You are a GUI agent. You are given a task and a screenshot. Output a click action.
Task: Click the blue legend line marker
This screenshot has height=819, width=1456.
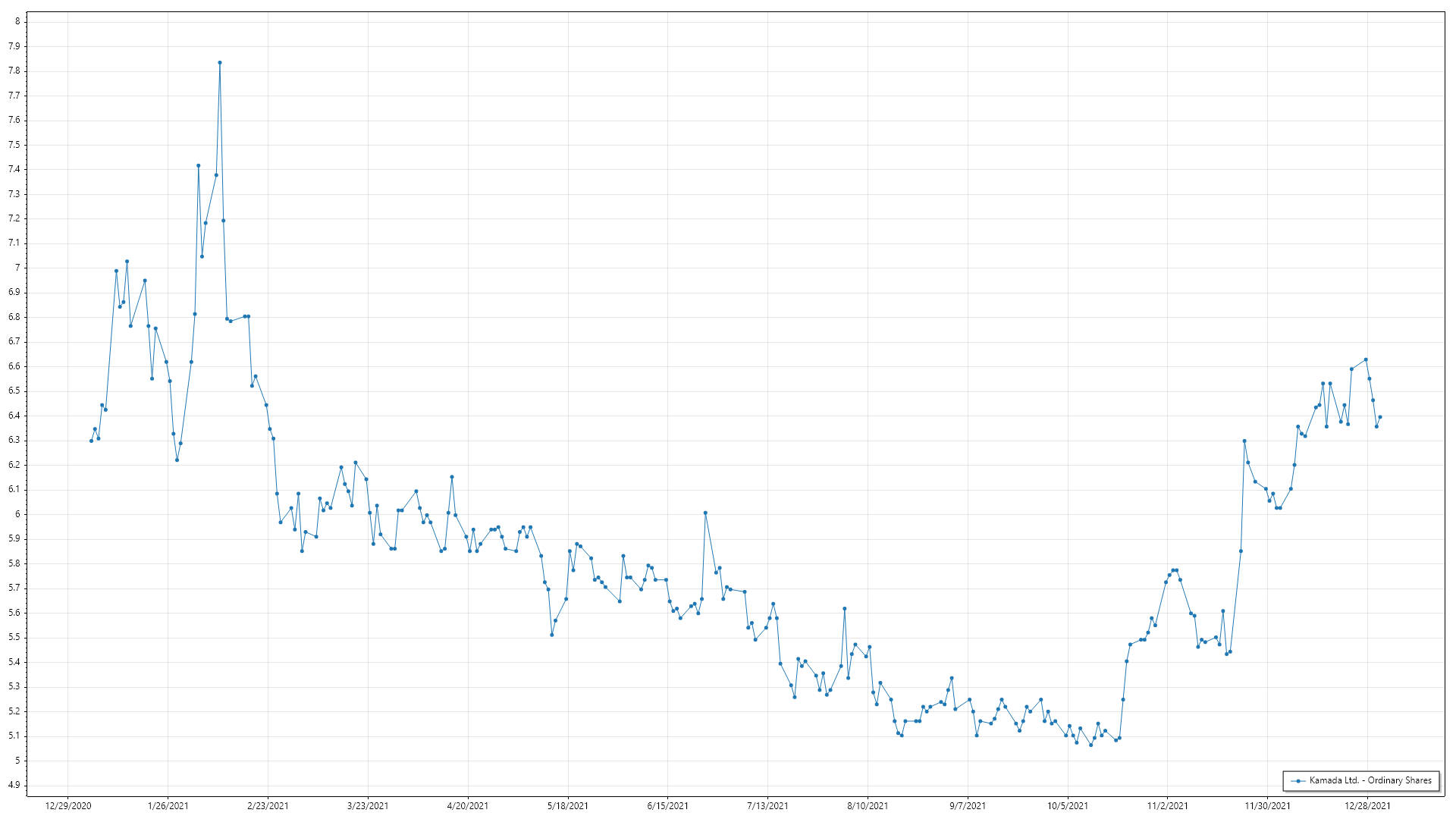point(1299,781)
